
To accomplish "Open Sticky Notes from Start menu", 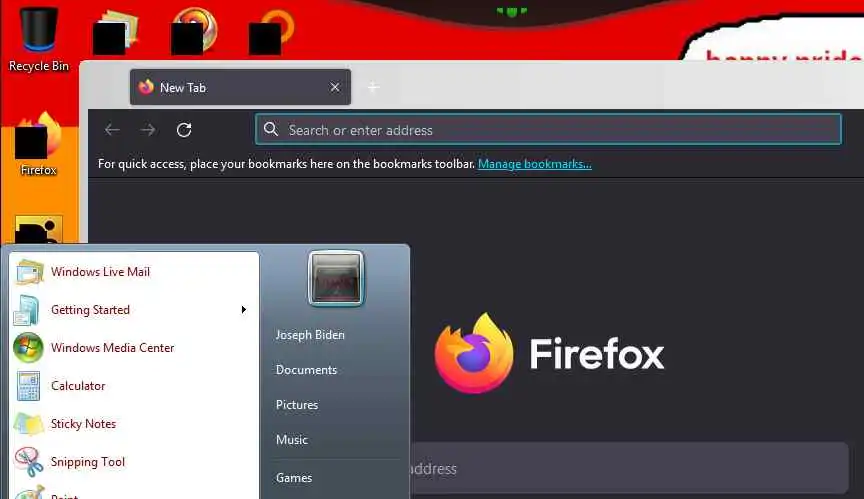I will tap(134, 424).
